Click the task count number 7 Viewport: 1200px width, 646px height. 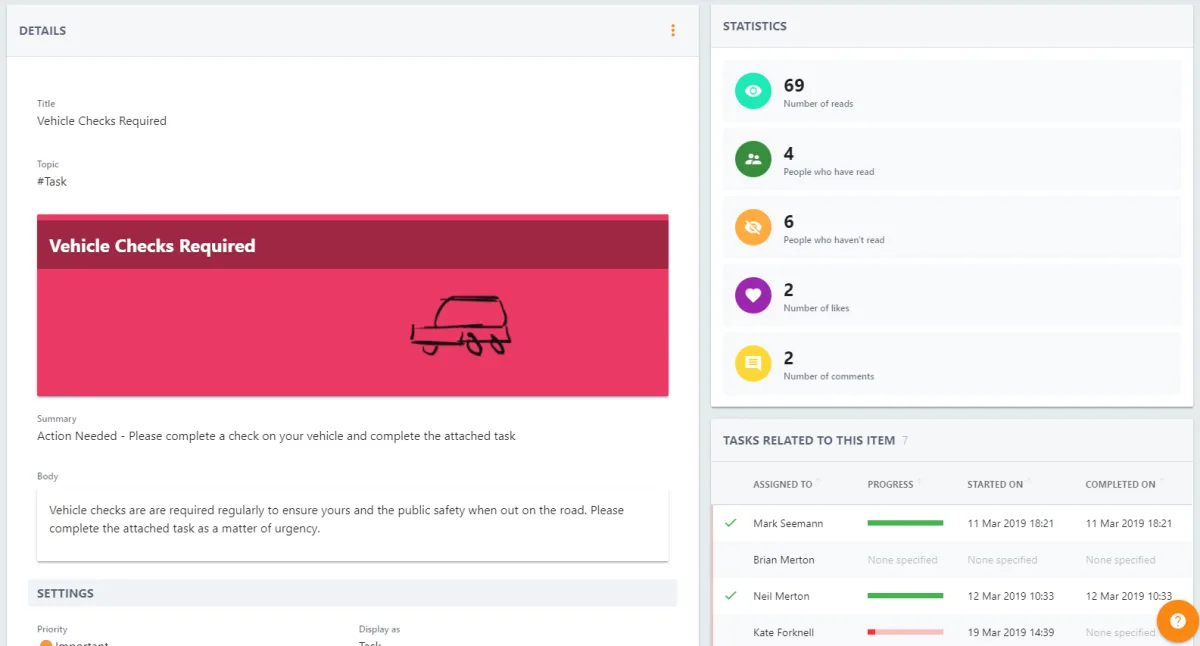(x=905, y=440)
